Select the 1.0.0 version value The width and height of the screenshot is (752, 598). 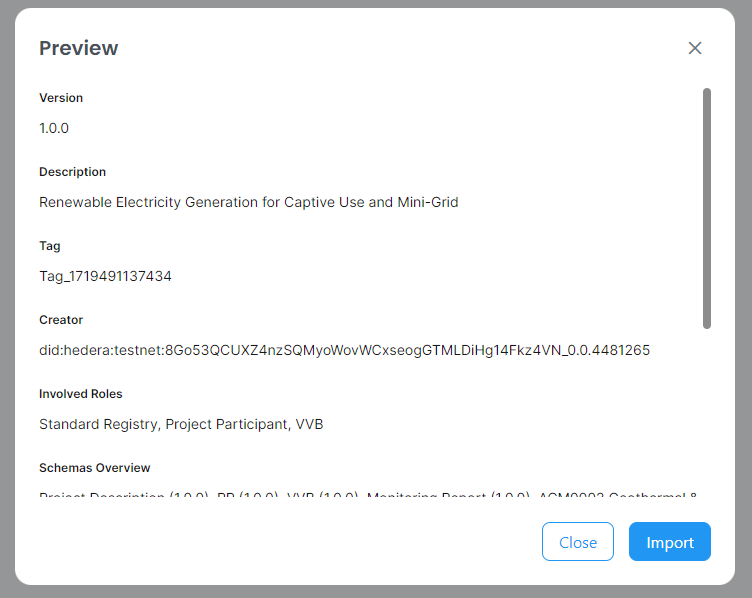click(54, 128)
